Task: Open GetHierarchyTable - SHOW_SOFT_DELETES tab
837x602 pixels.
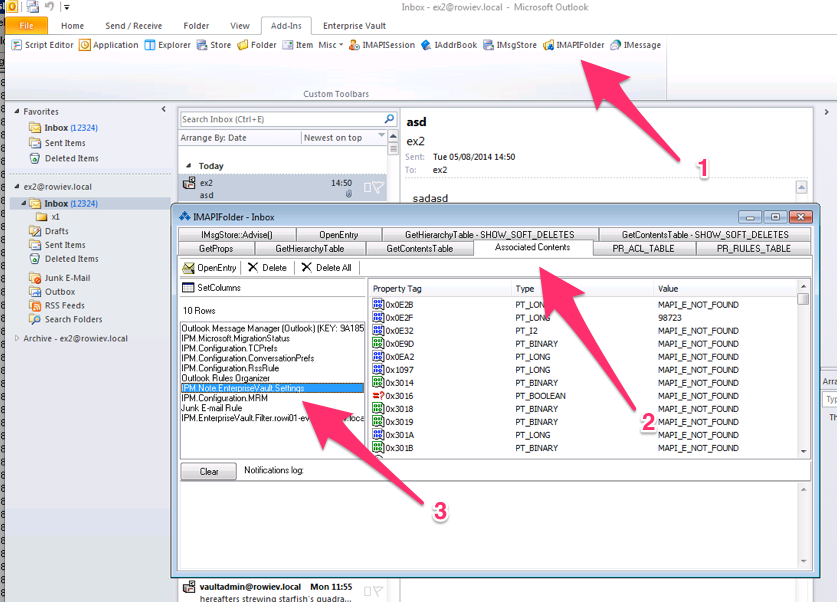Action: point(490,235)
